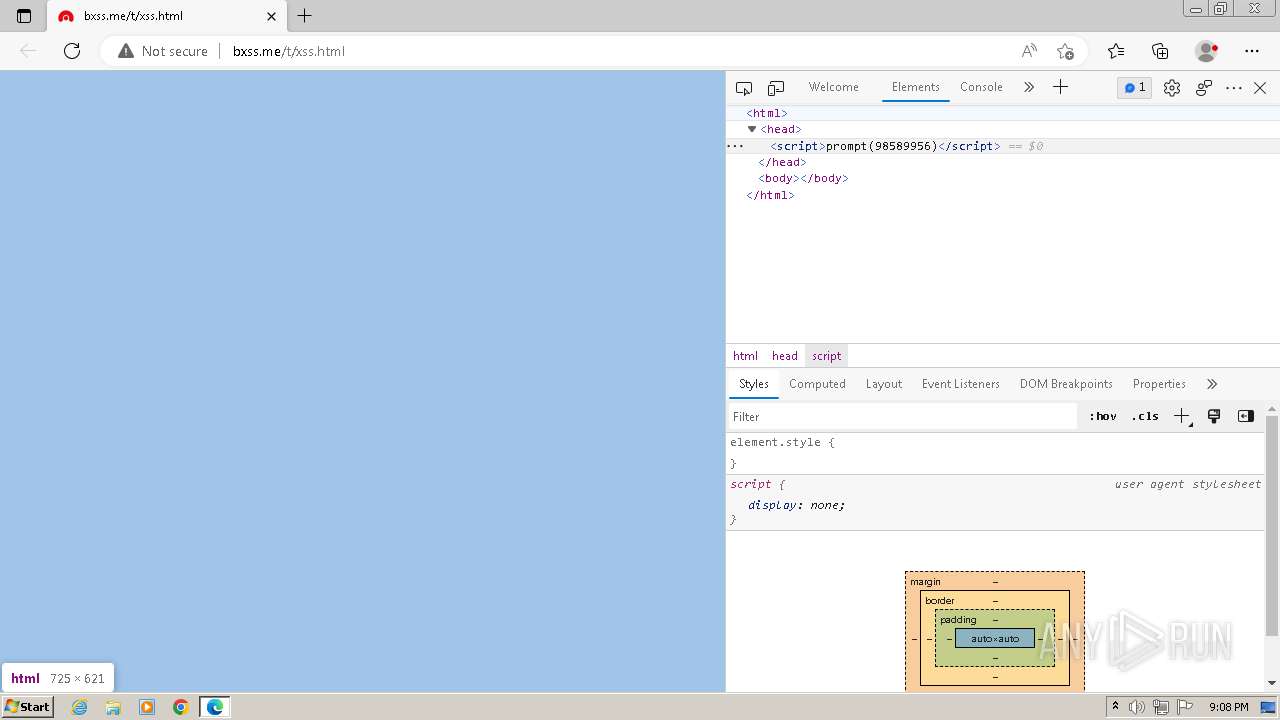
Task: Click the display: none declaration
Action: pos(796,505)
